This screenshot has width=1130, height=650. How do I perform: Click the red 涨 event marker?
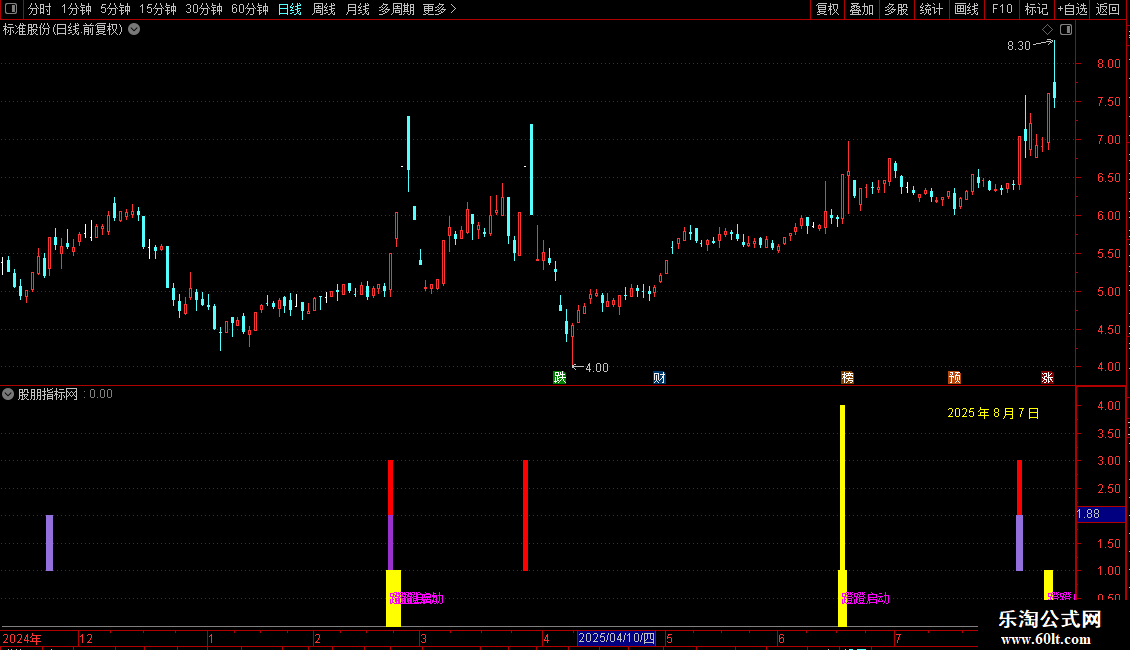pyautogui.click(x=1047, y=378)
